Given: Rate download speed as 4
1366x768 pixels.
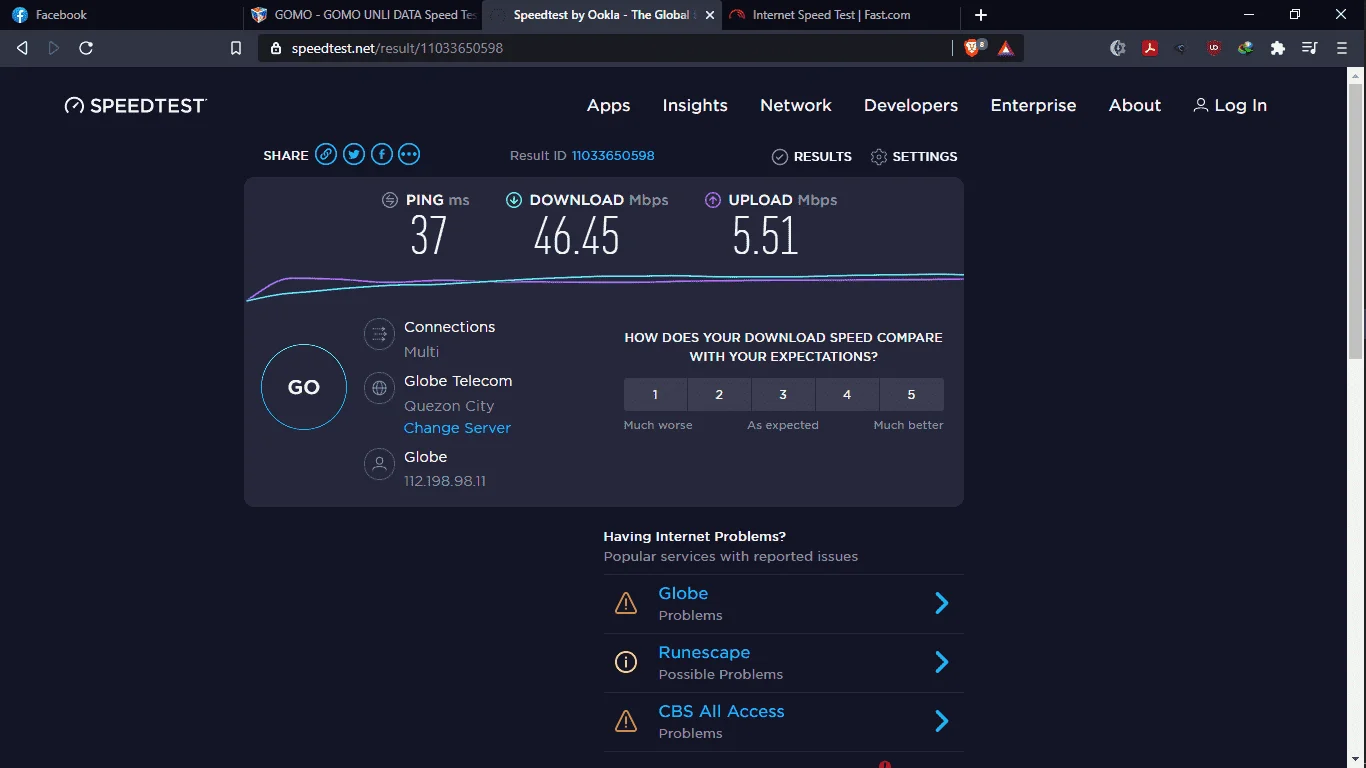Looking at the screenshot, I should coord(847,395).
